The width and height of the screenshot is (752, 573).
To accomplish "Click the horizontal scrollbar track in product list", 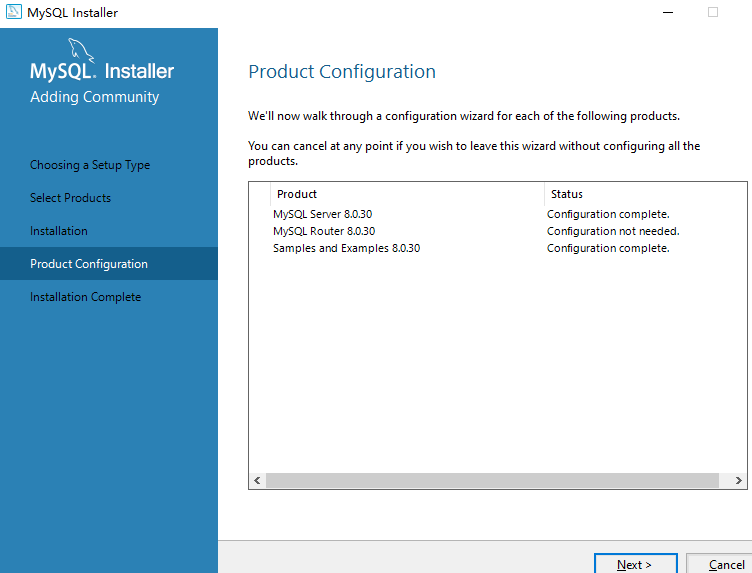I will 492,481.
